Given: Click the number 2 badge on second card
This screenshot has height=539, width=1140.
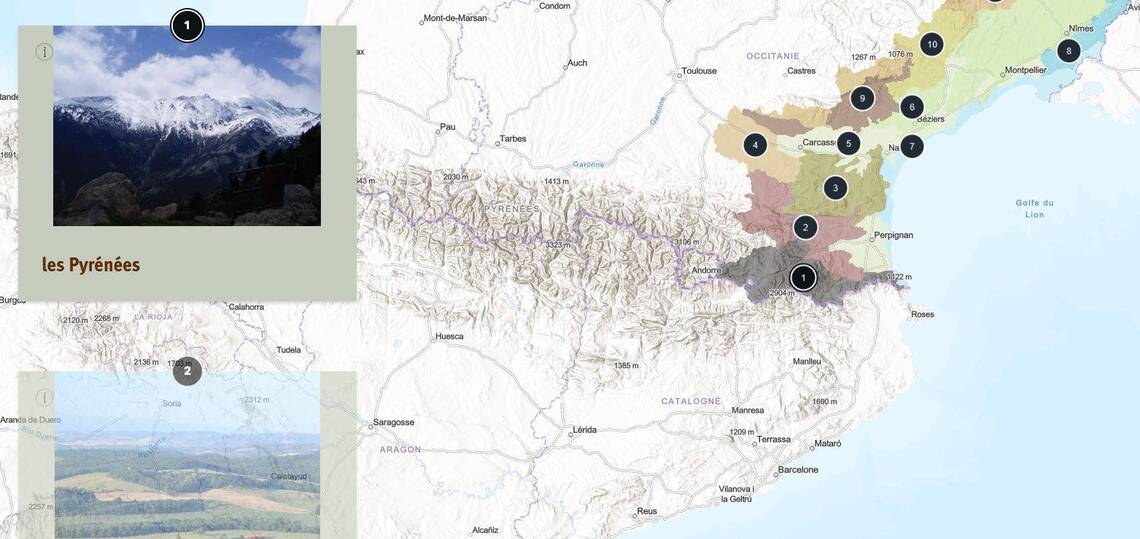Looking at the screenshot, I should click(x=187, y=371).
